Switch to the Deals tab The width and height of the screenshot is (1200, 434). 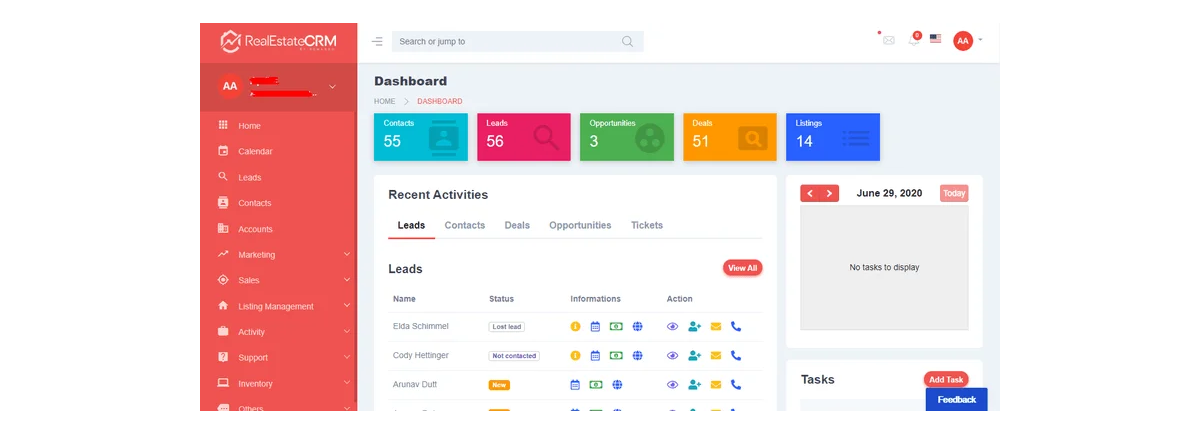pyautogui.click(x=517, y=225)
